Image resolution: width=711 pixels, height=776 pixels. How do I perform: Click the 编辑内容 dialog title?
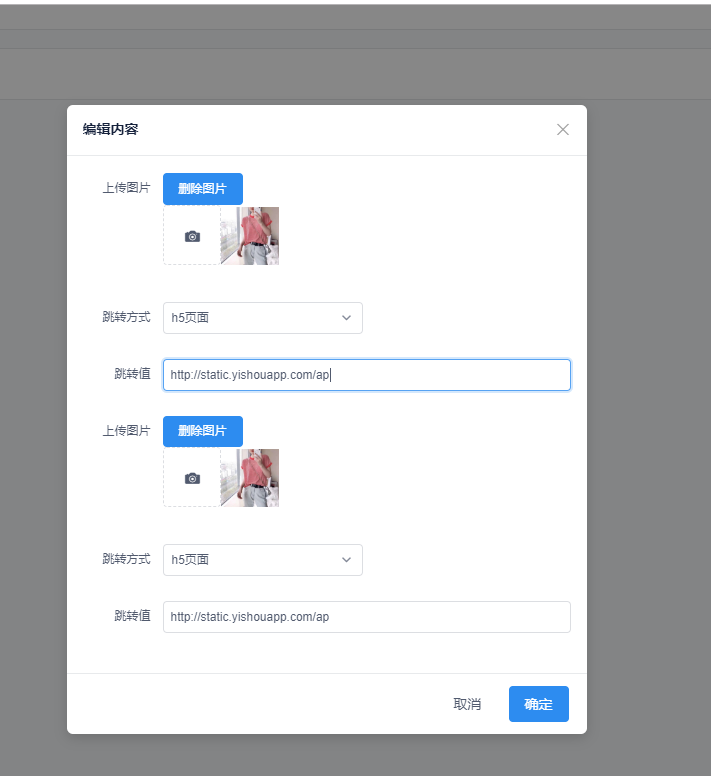[110, 130]
